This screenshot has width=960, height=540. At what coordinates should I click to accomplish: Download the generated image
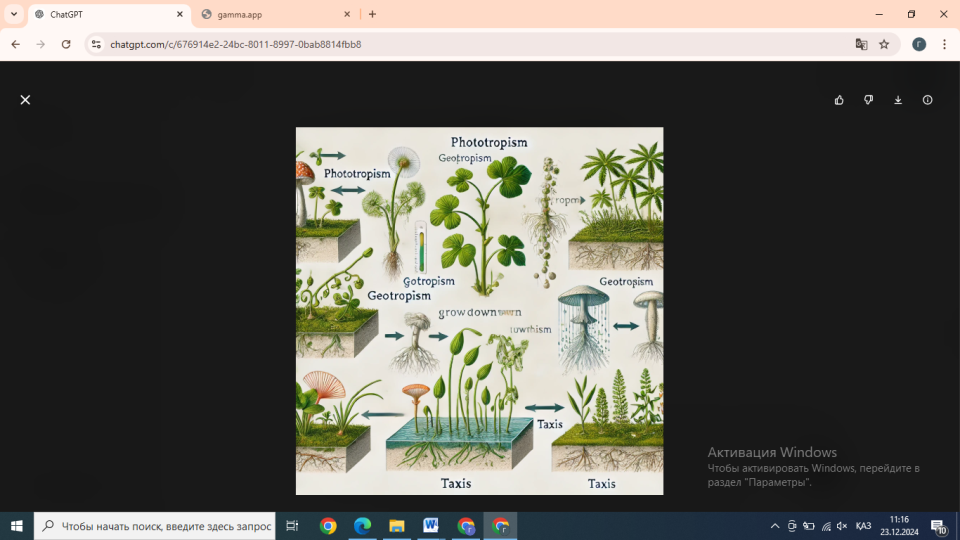(898, 100)
